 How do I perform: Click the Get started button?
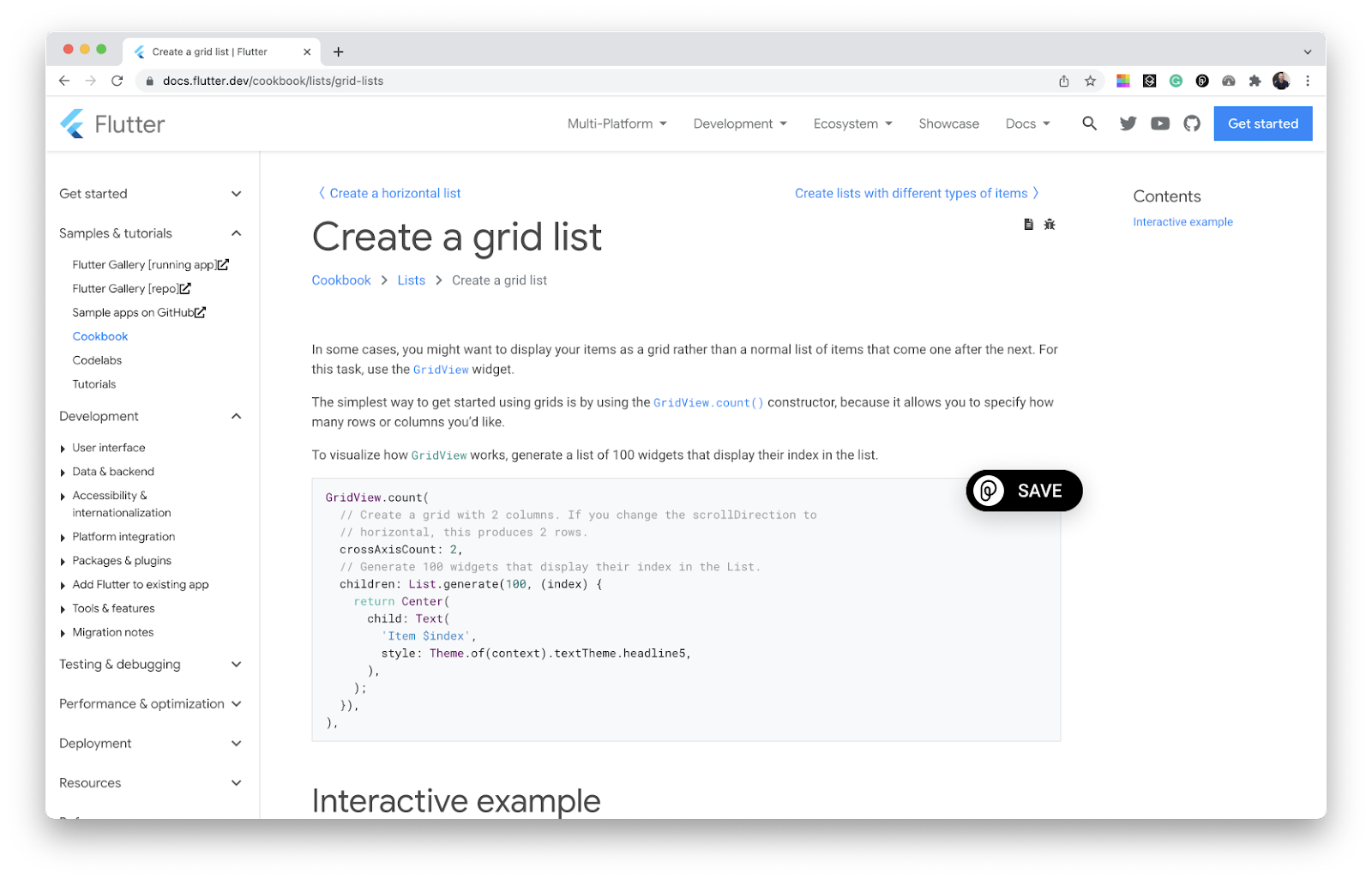coord(1262,124)
